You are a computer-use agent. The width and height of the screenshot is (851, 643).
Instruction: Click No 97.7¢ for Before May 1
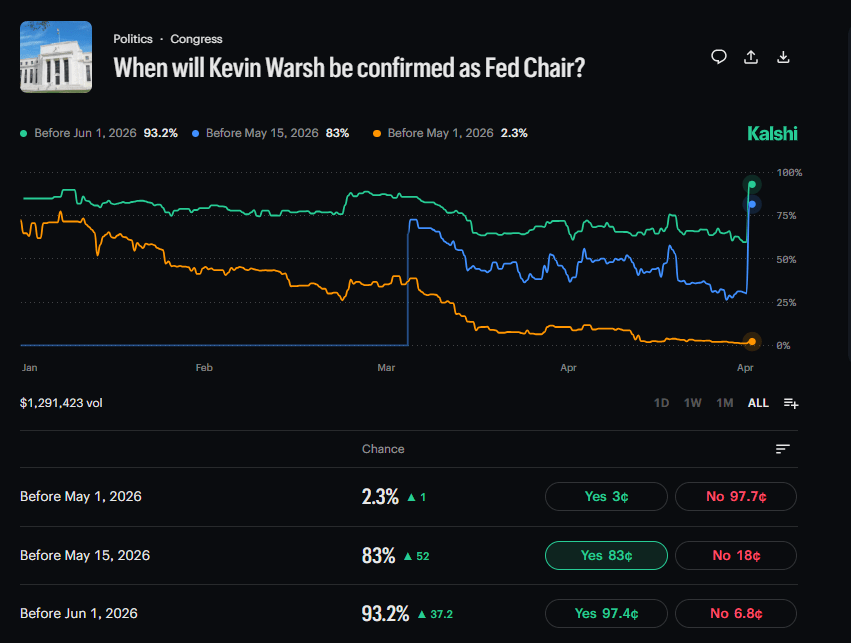735,496
